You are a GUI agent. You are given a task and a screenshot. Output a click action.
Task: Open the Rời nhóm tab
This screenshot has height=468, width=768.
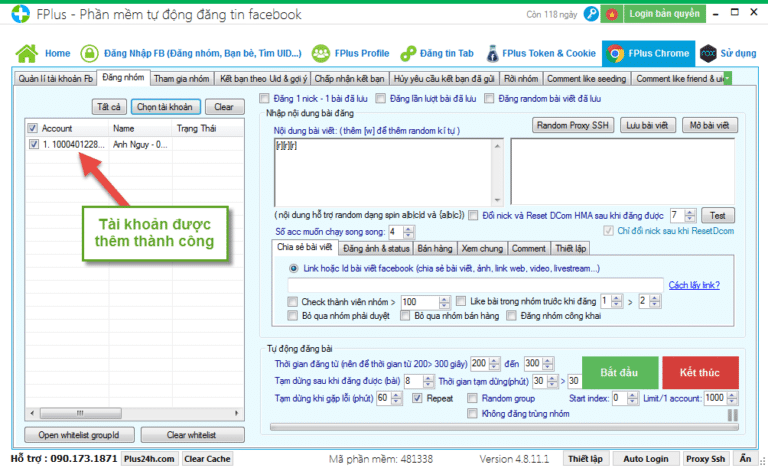[x=521, y=78]
